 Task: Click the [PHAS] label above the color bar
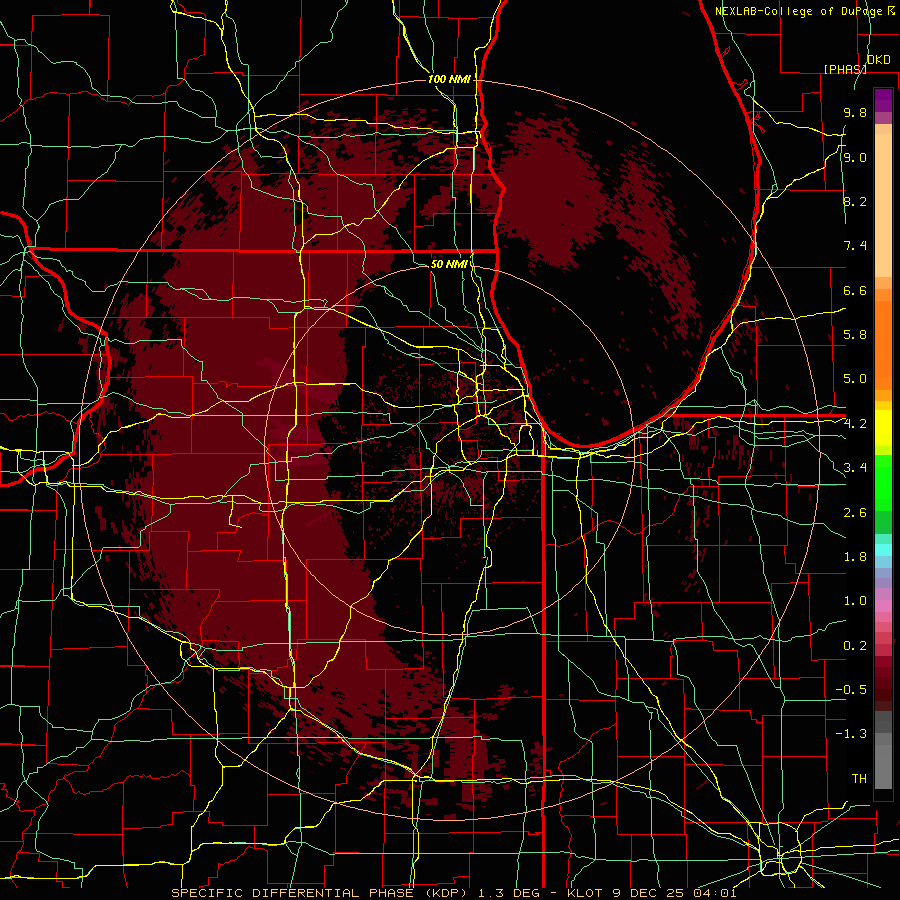tap(845, 69)
